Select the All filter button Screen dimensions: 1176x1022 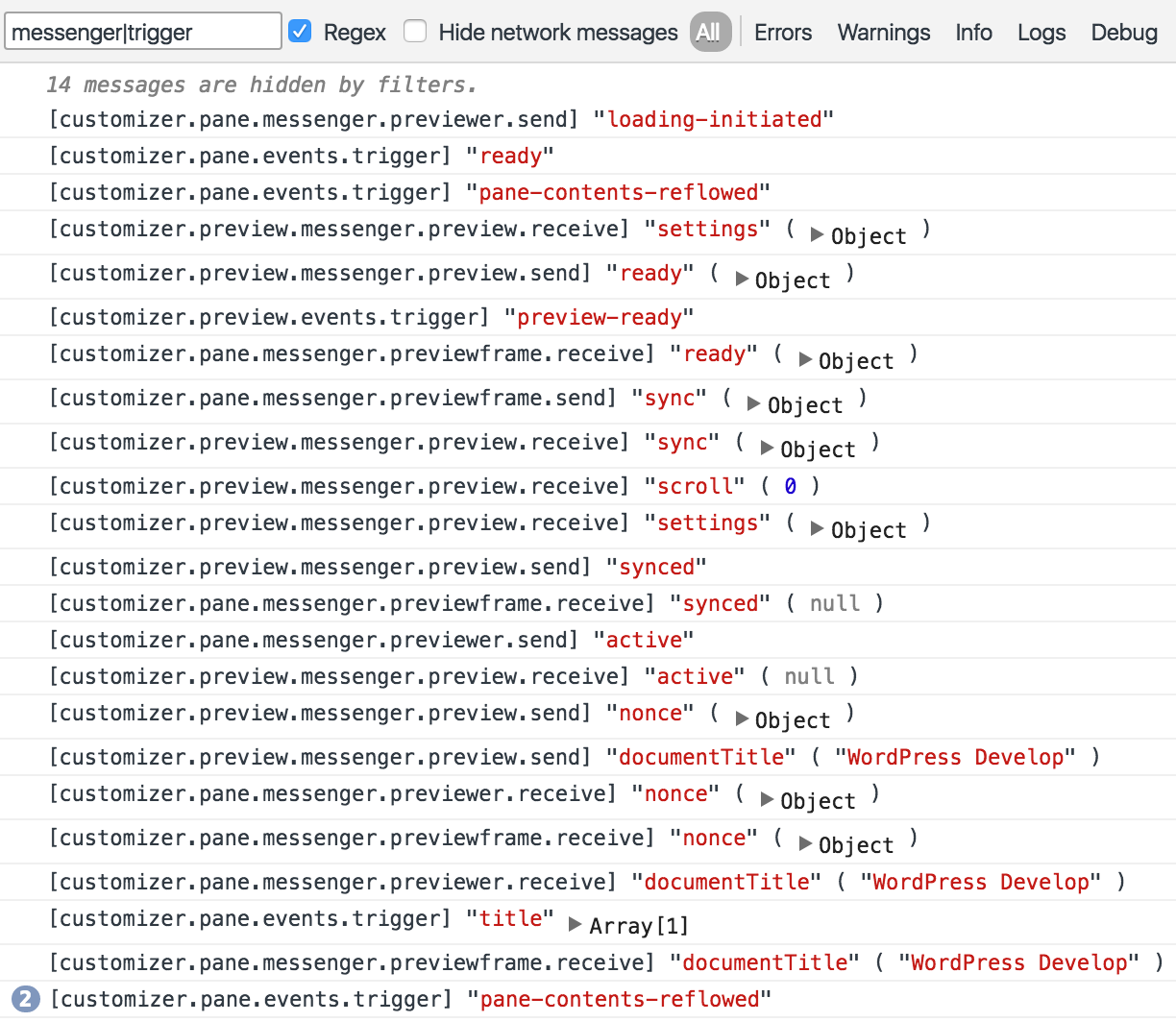point(710,33)
